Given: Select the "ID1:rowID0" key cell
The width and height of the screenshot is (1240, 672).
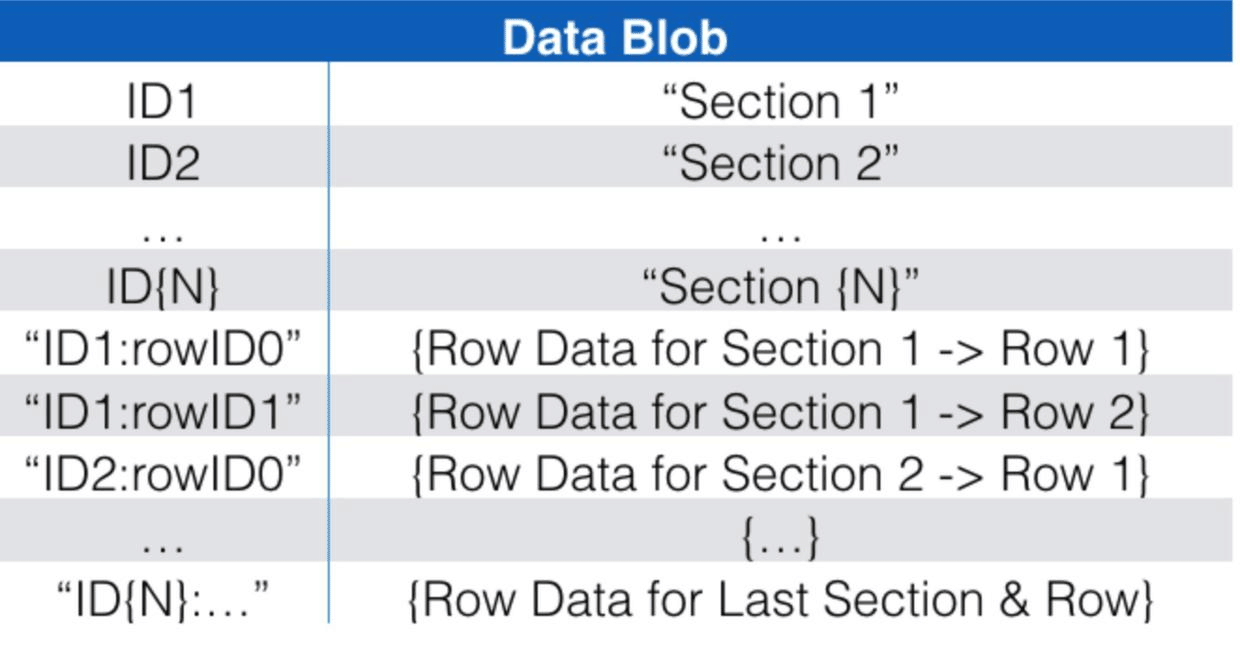Looking at the screenshot, I should pyautogui.click(x=162, y=349).
